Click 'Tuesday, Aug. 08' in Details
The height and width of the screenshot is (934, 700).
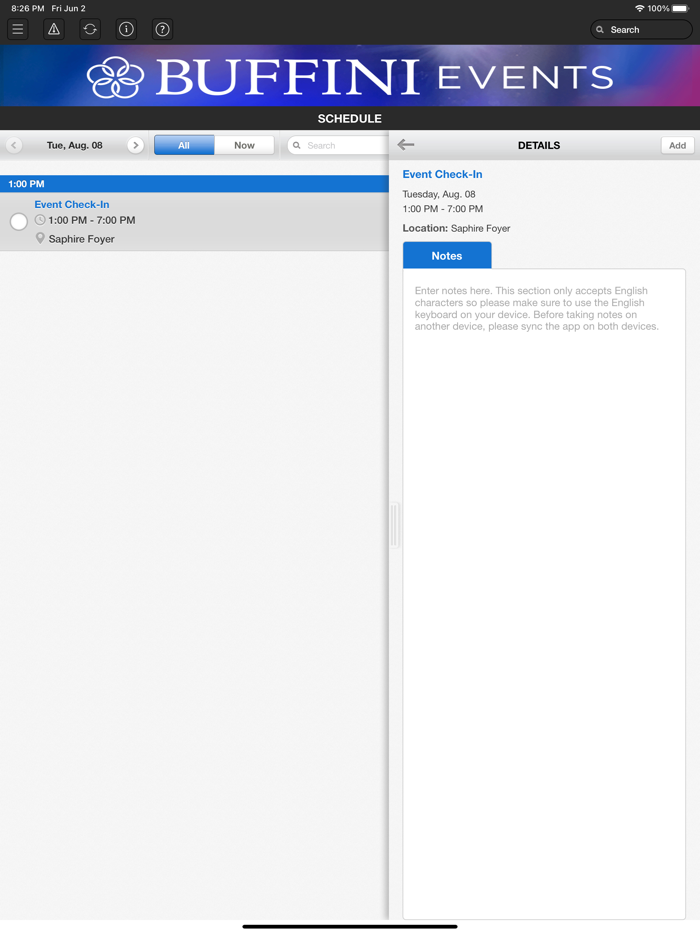[439, 194]
